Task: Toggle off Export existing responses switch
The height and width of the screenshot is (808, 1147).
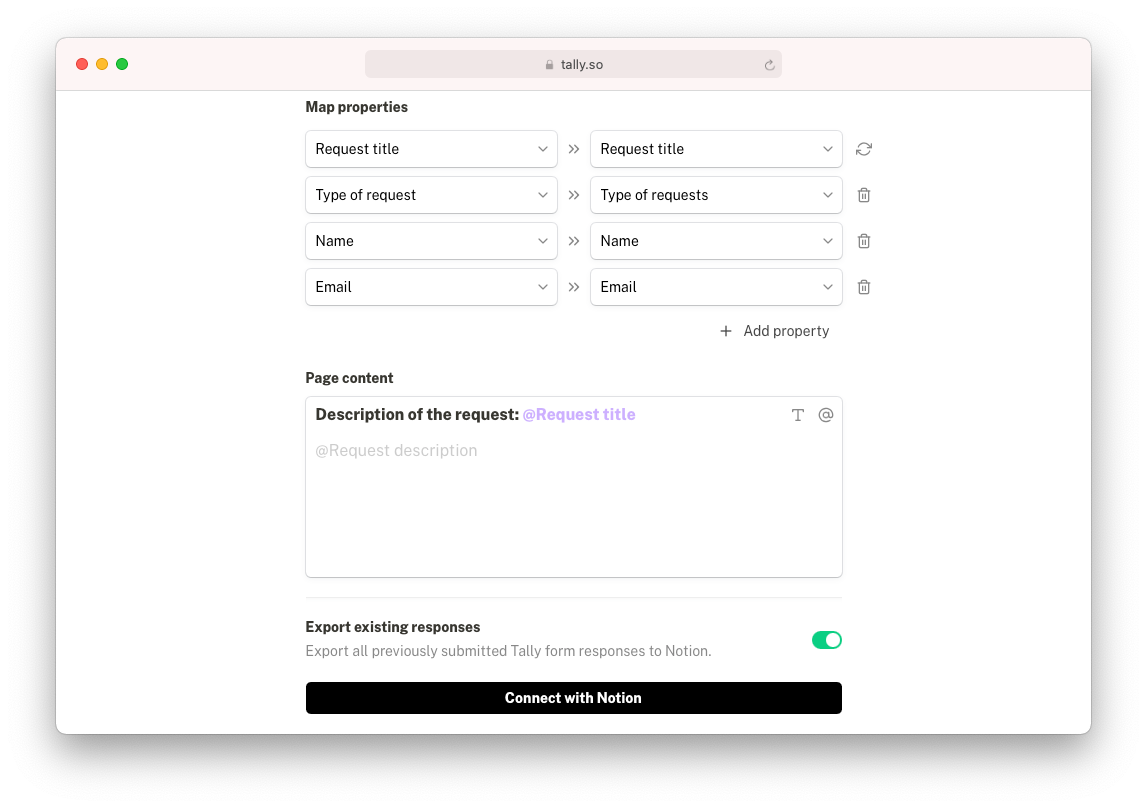Action: (x=827, y=641)
